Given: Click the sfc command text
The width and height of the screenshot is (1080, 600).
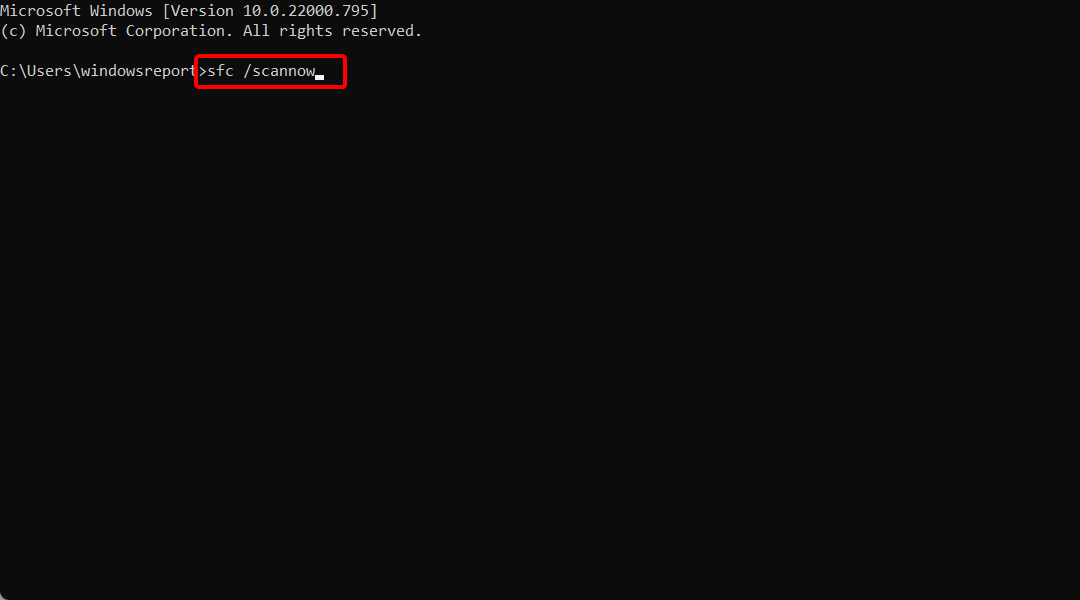Looking at the screenshot, I should 220,71.
